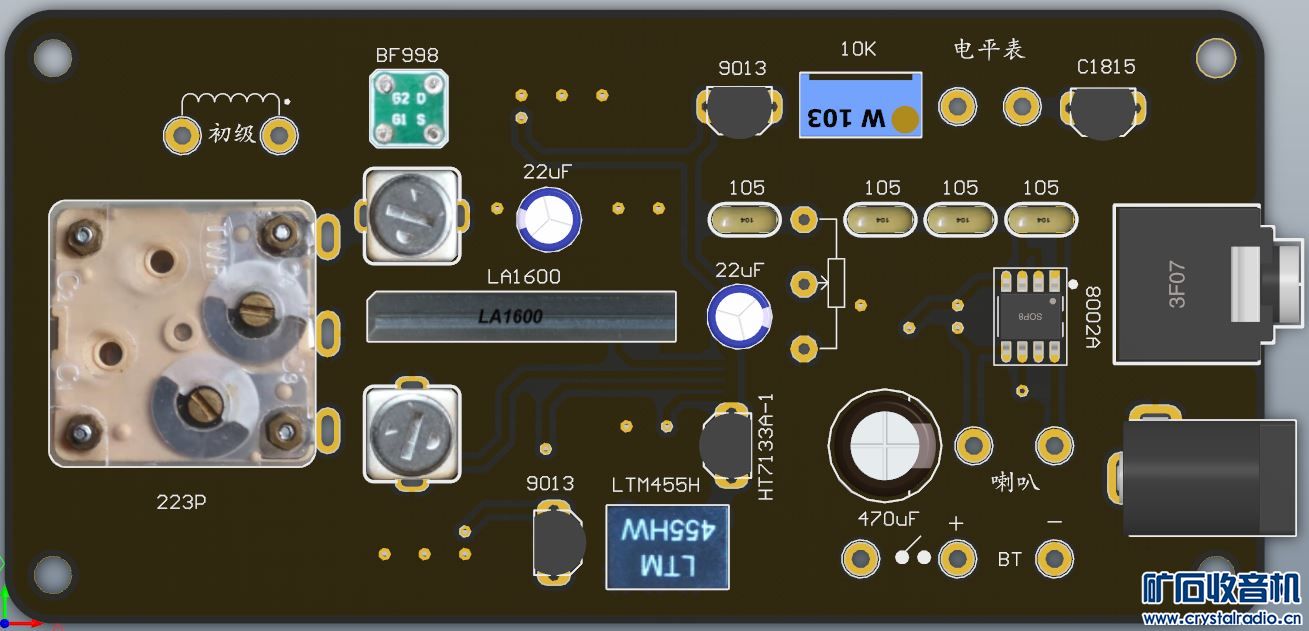Select the C1815 transistor body
Image resolution: width=1309 pixels, height=631 pixels.
tap(1105, 112)
